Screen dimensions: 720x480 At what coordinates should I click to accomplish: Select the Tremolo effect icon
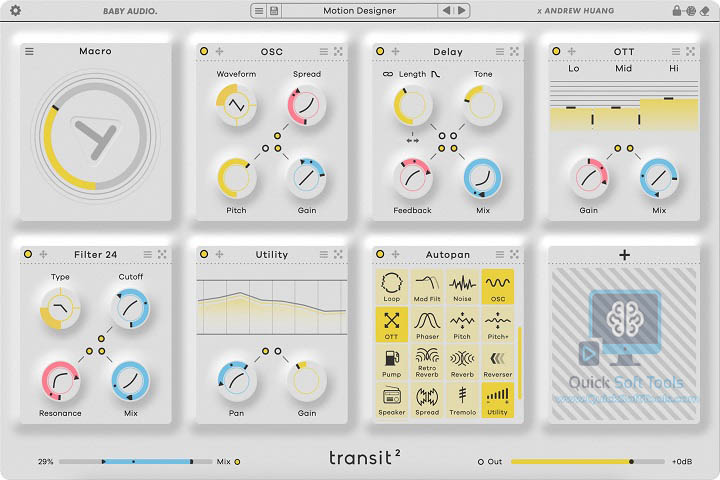click(x=462, y=400)
